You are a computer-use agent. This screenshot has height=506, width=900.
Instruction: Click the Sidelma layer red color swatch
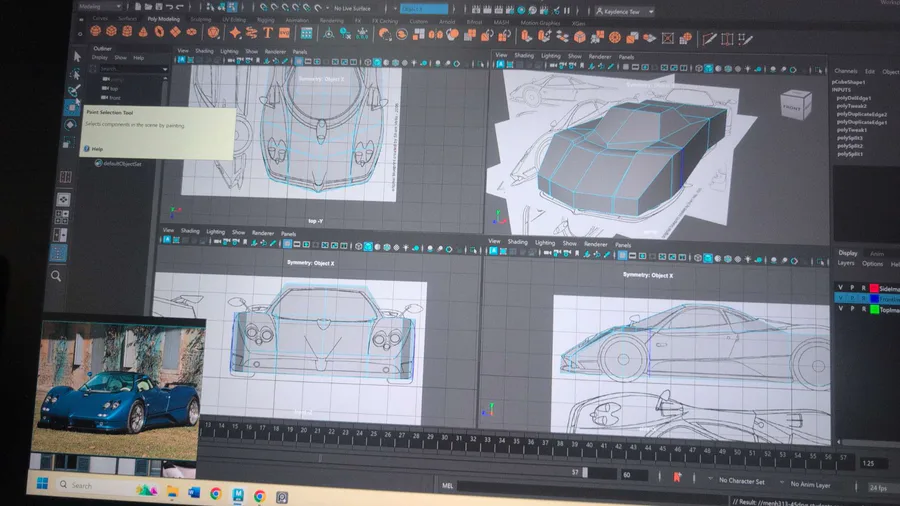tap(874, 289)
